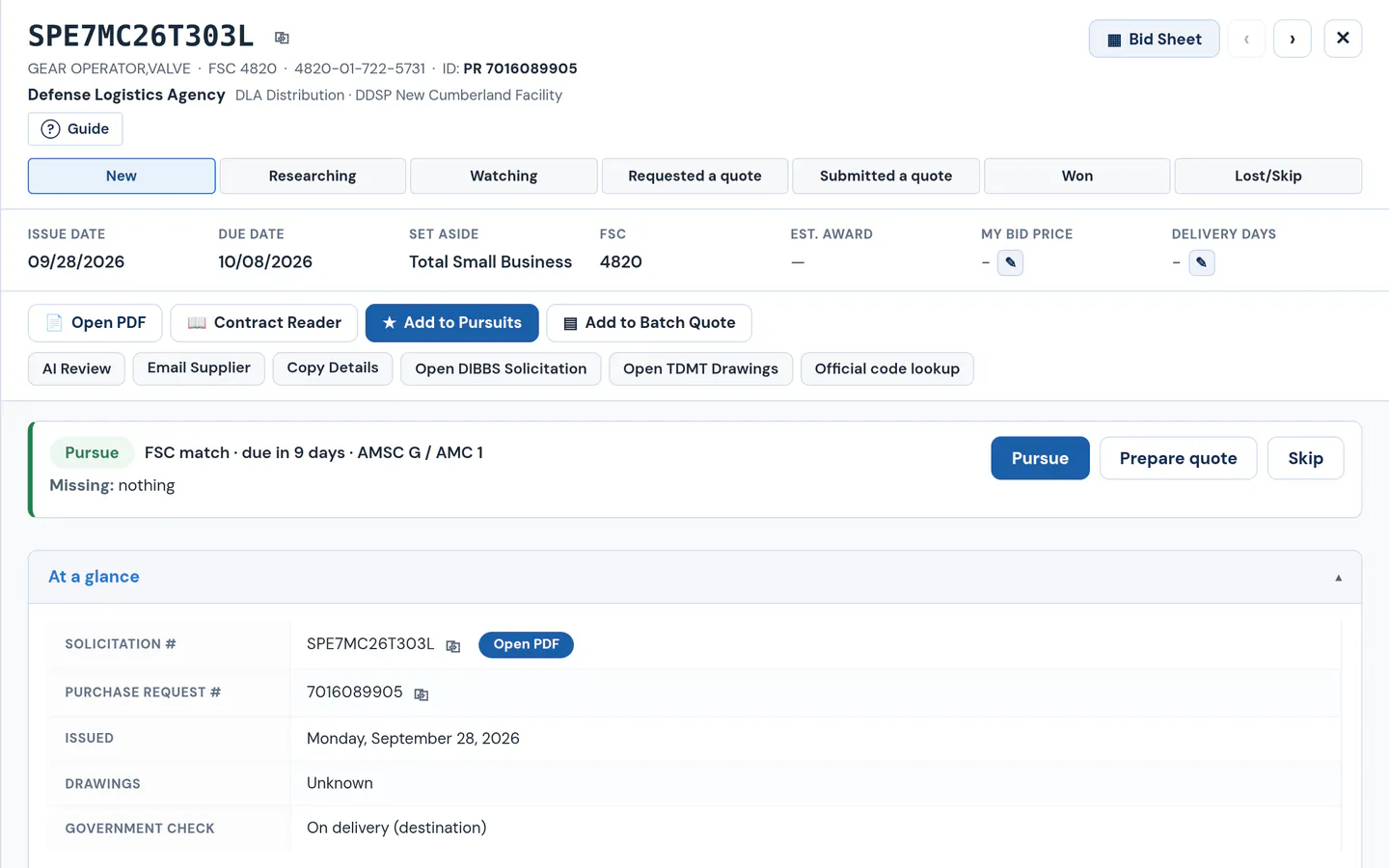This screenshot has width=1389, height=868.
Task: Open DIBBS Solicitation link
Action: point(501,368)
